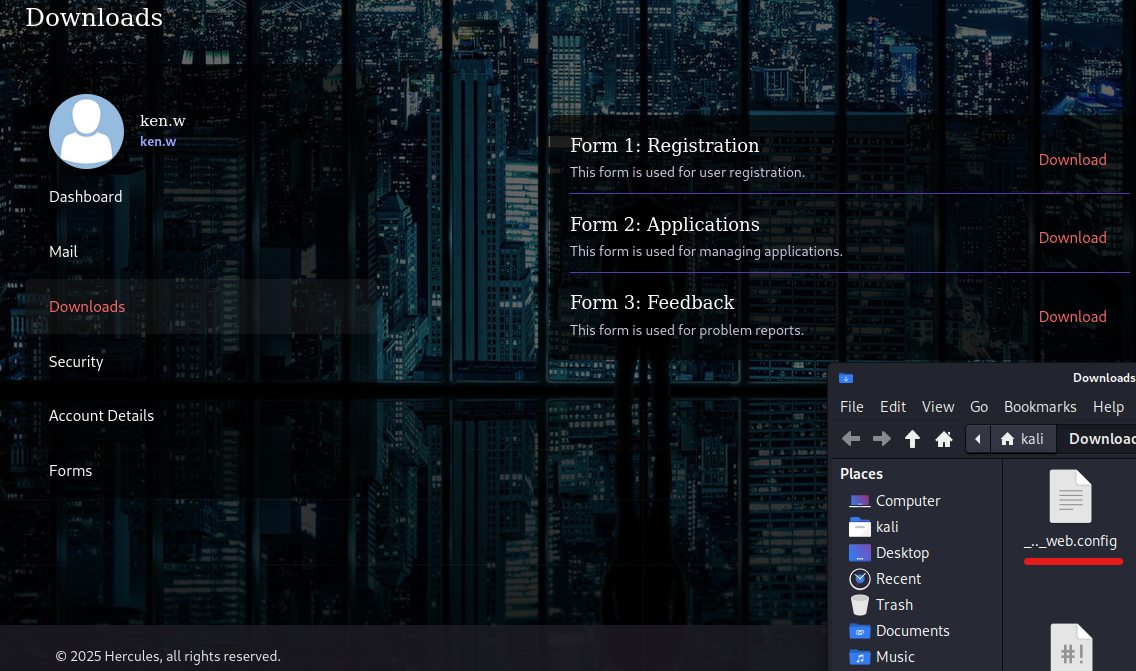Viewport: 1136px width, 671px height.
Task: Open Mail in the sidebar
Action: (63, 251)
